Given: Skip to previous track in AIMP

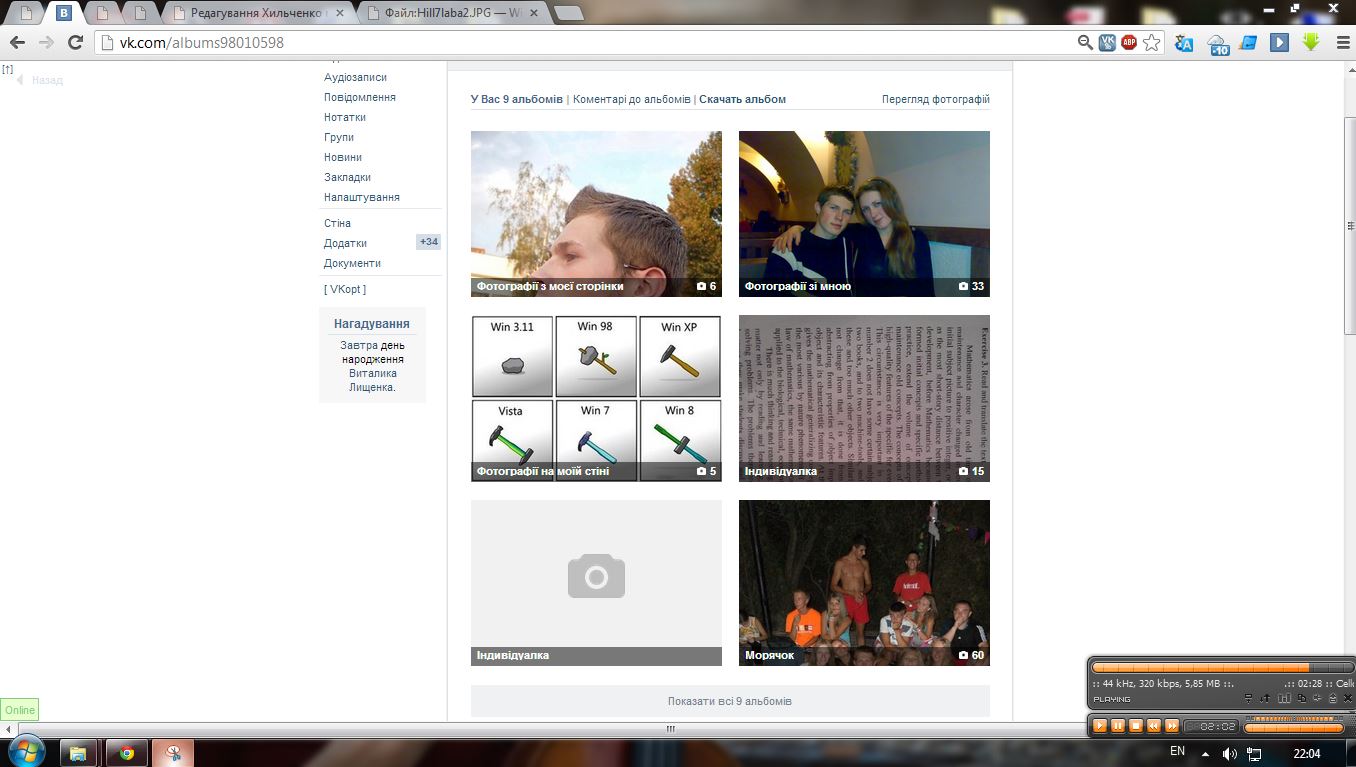Looking at the screenshot, I should pos(1154,726).
